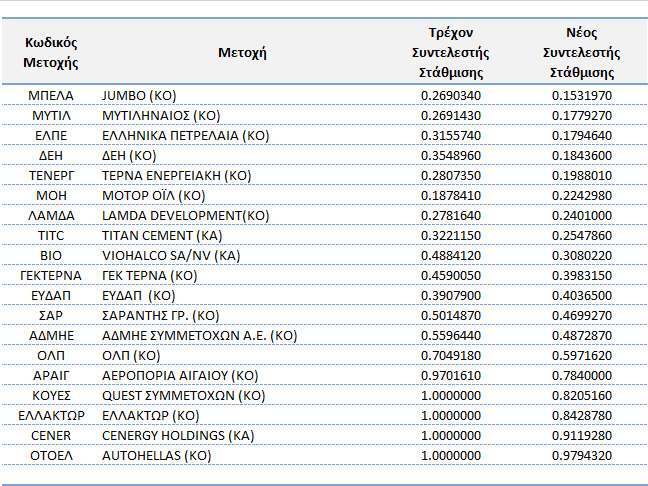Click the TITC stock code cell
648x486 pixels.
click(50, 235)
